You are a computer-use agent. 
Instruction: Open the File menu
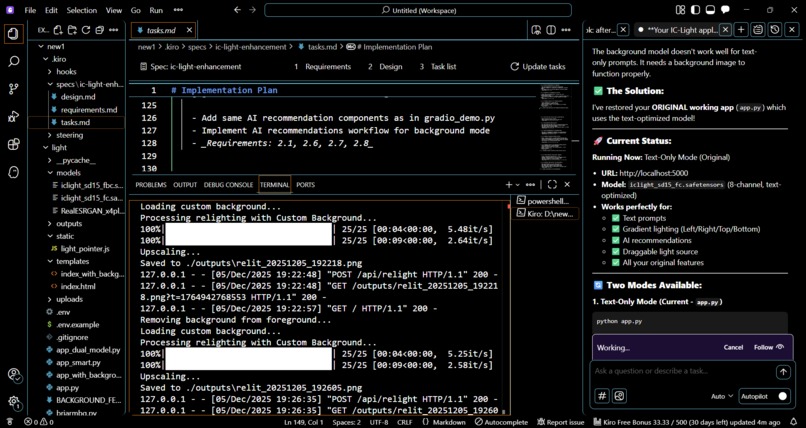(x=30, y=10)
